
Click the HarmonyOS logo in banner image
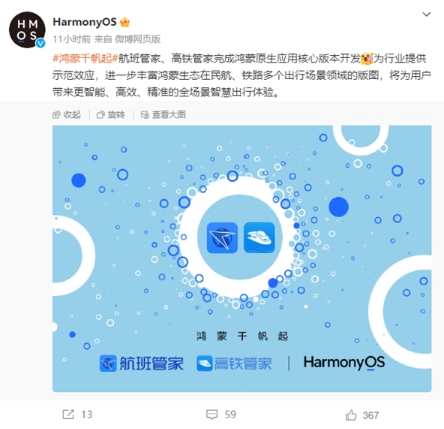pos(344,363)
